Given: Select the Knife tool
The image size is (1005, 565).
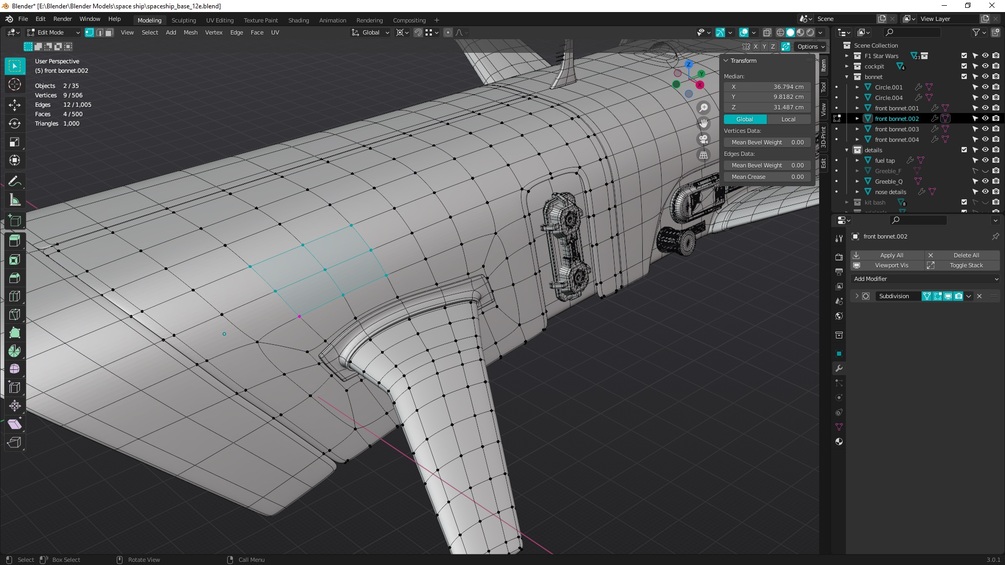Looking at the screenshot, I should pyautogui.click(x=15, y=315).
